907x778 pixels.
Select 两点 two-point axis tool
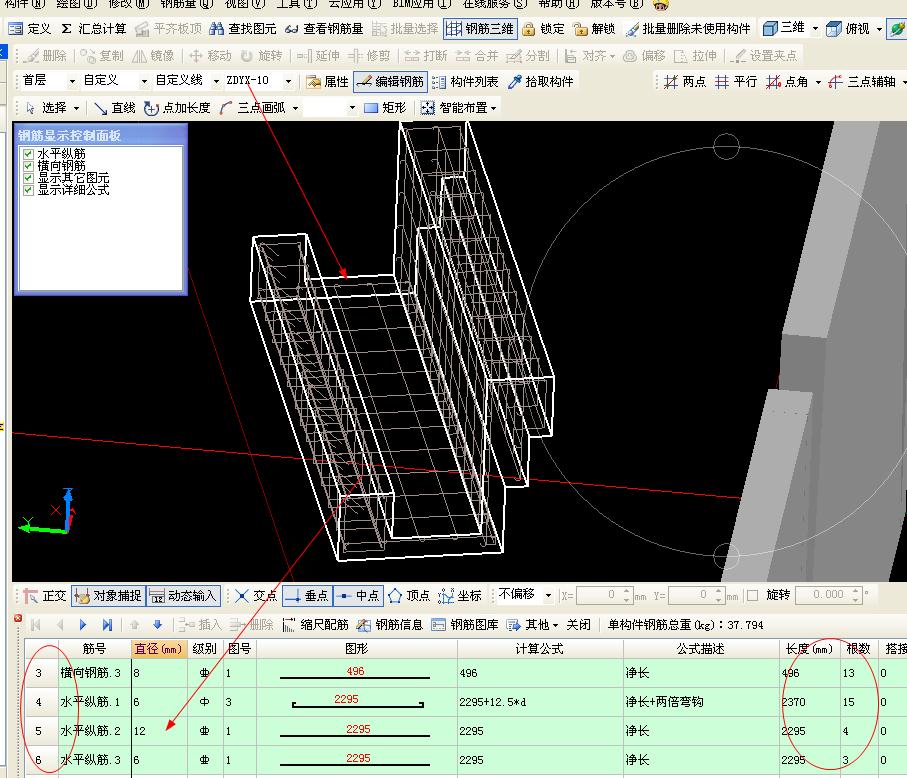685,82
